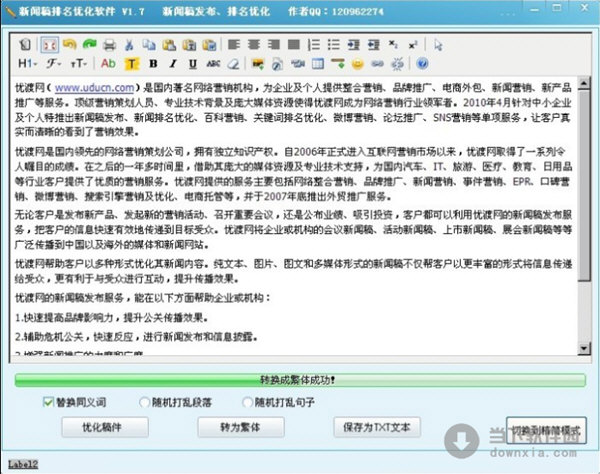The height and width of the screenshot is (474, 600).
Task: Justify text fully
Action: pos(293,45)
